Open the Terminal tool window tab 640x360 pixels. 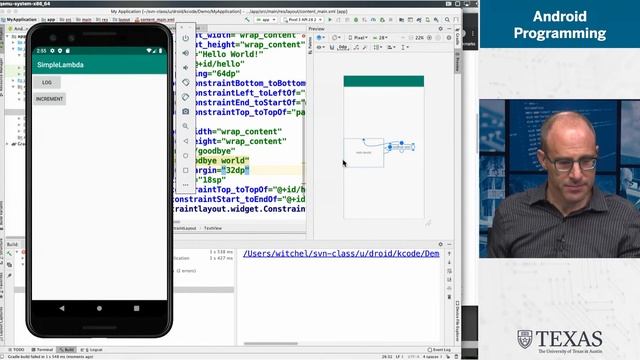click(42, 350)
